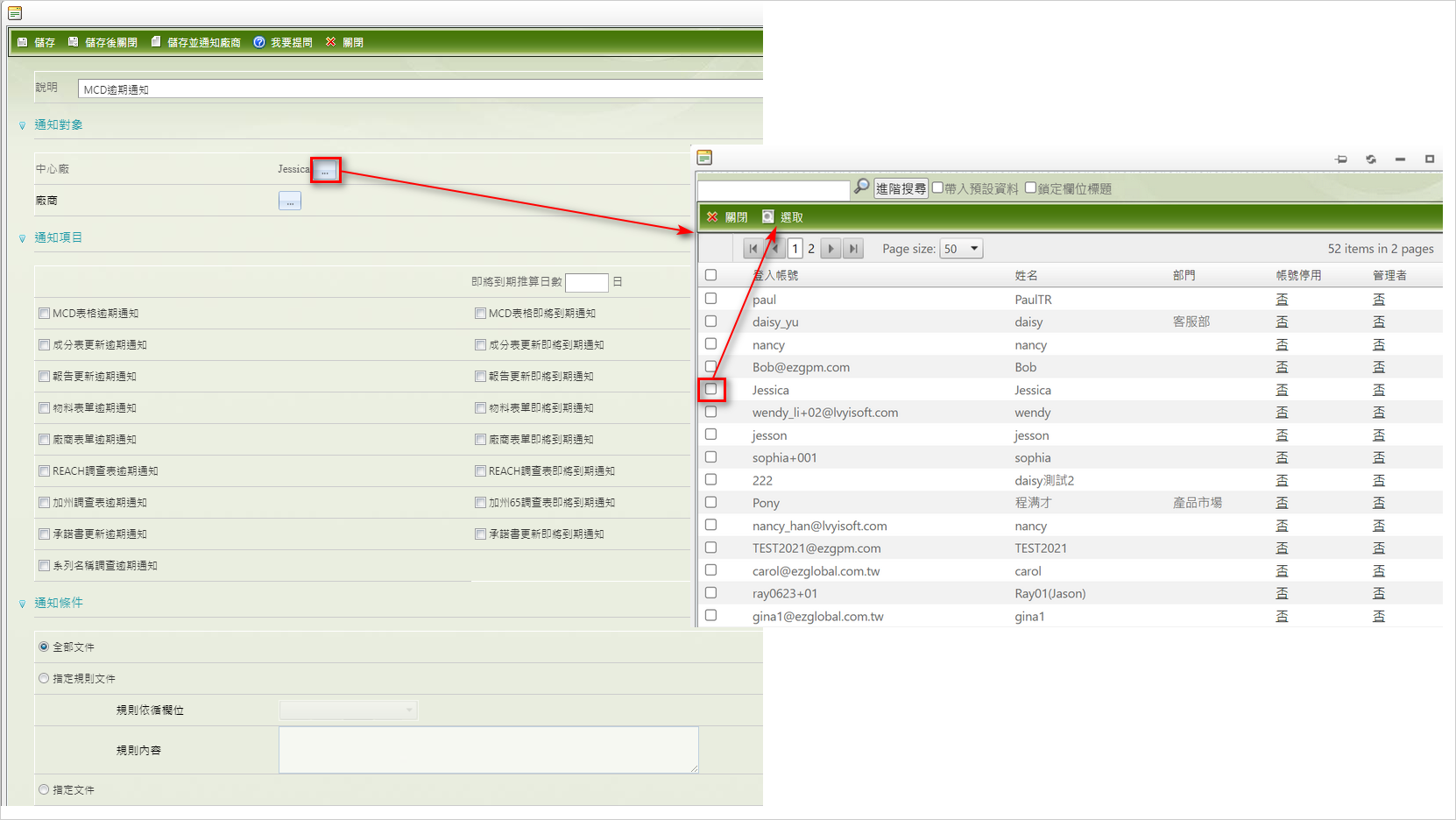Toggle the select-all header checkbox

tap(710, 275)
